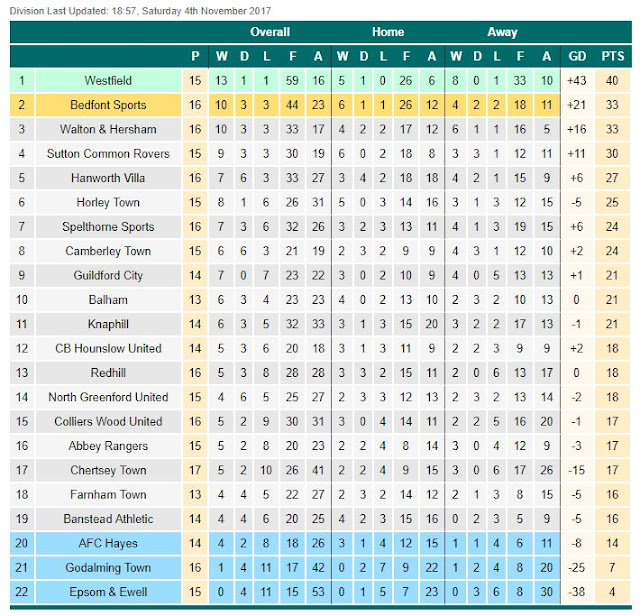Click Chertsey Town team name
Viewport: 640px width, 616px height.
[x=108, y=470]
